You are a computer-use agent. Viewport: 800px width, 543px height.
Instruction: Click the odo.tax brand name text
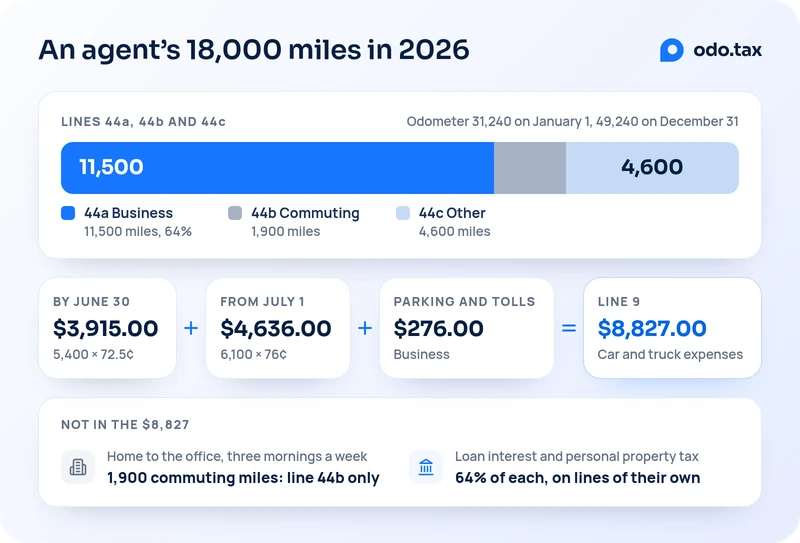(x=728, y=50)
